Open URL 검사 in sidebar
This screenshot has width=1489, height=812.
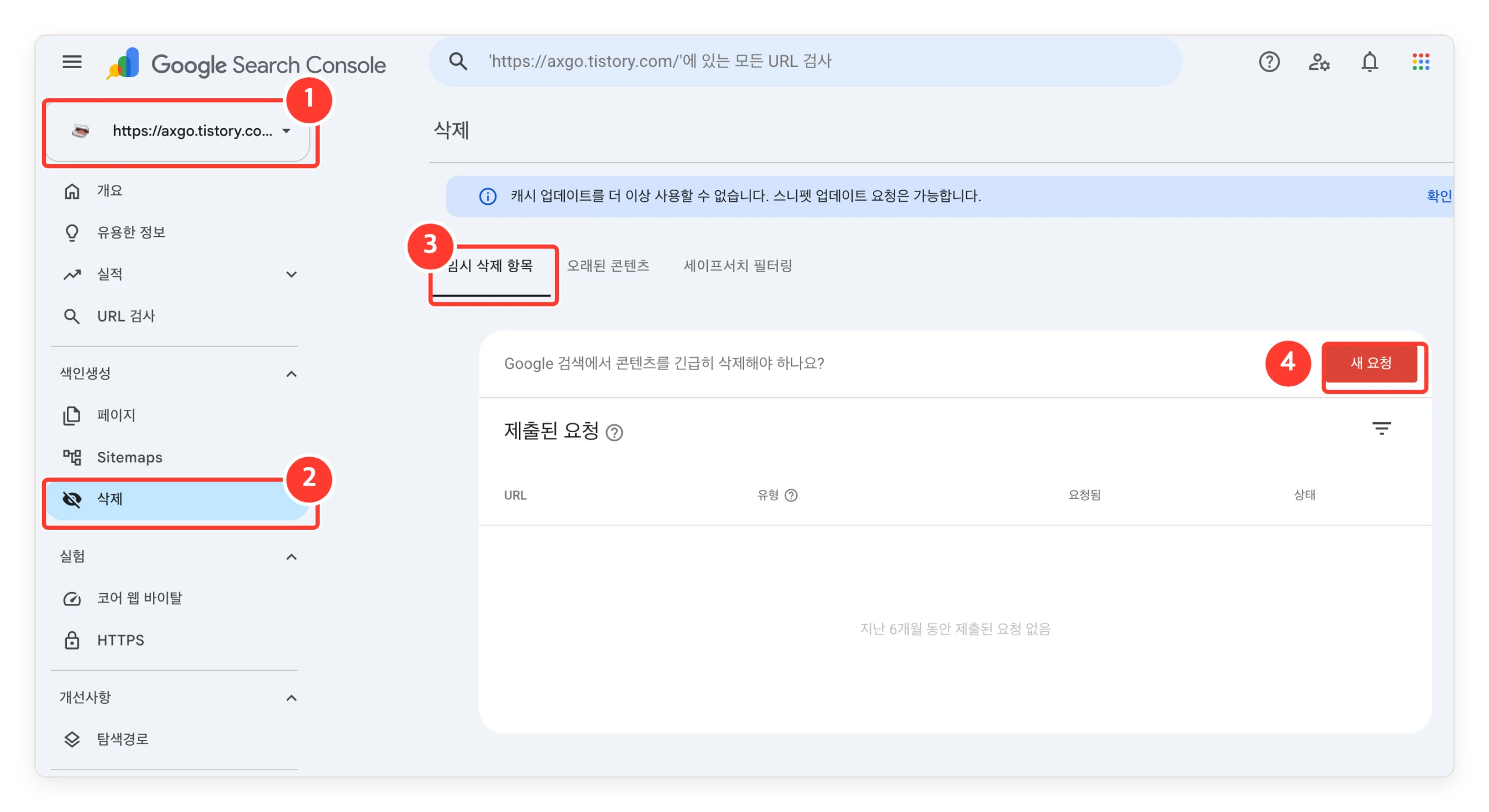point(177,316)
